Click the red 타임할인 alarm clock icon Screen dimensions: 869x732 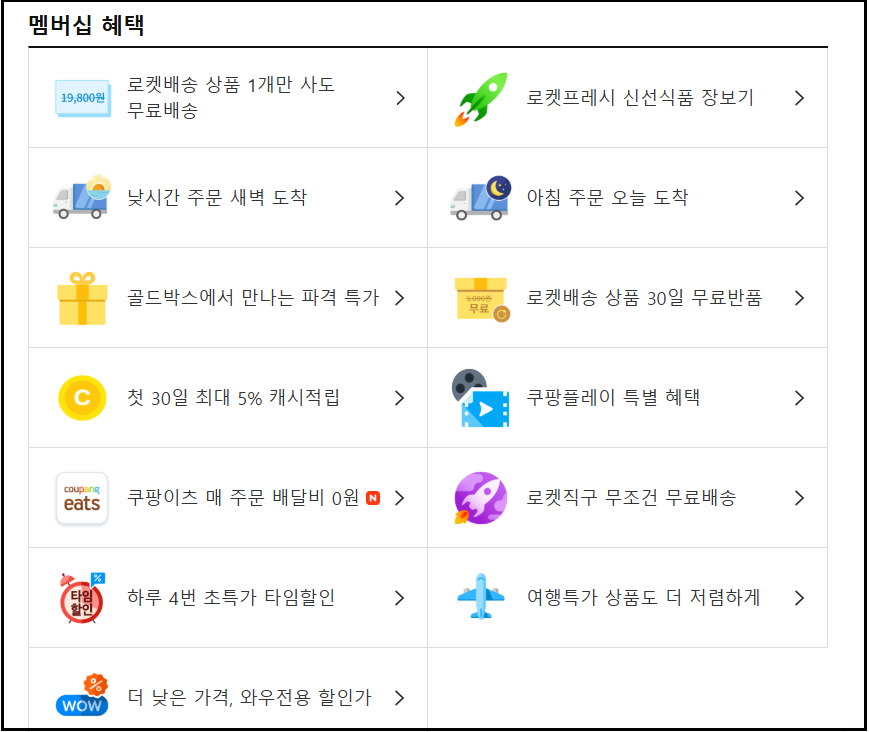tap(82, 598)
